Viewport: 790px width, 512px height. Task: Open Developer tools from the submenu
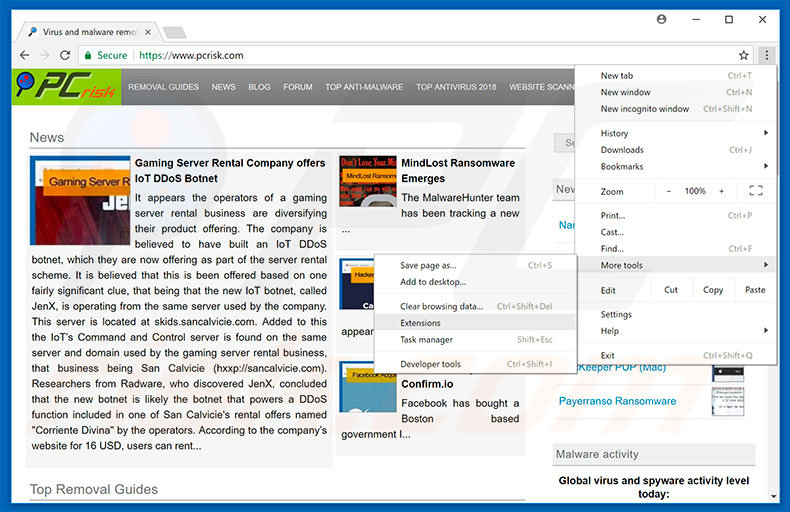click(475, 364)
